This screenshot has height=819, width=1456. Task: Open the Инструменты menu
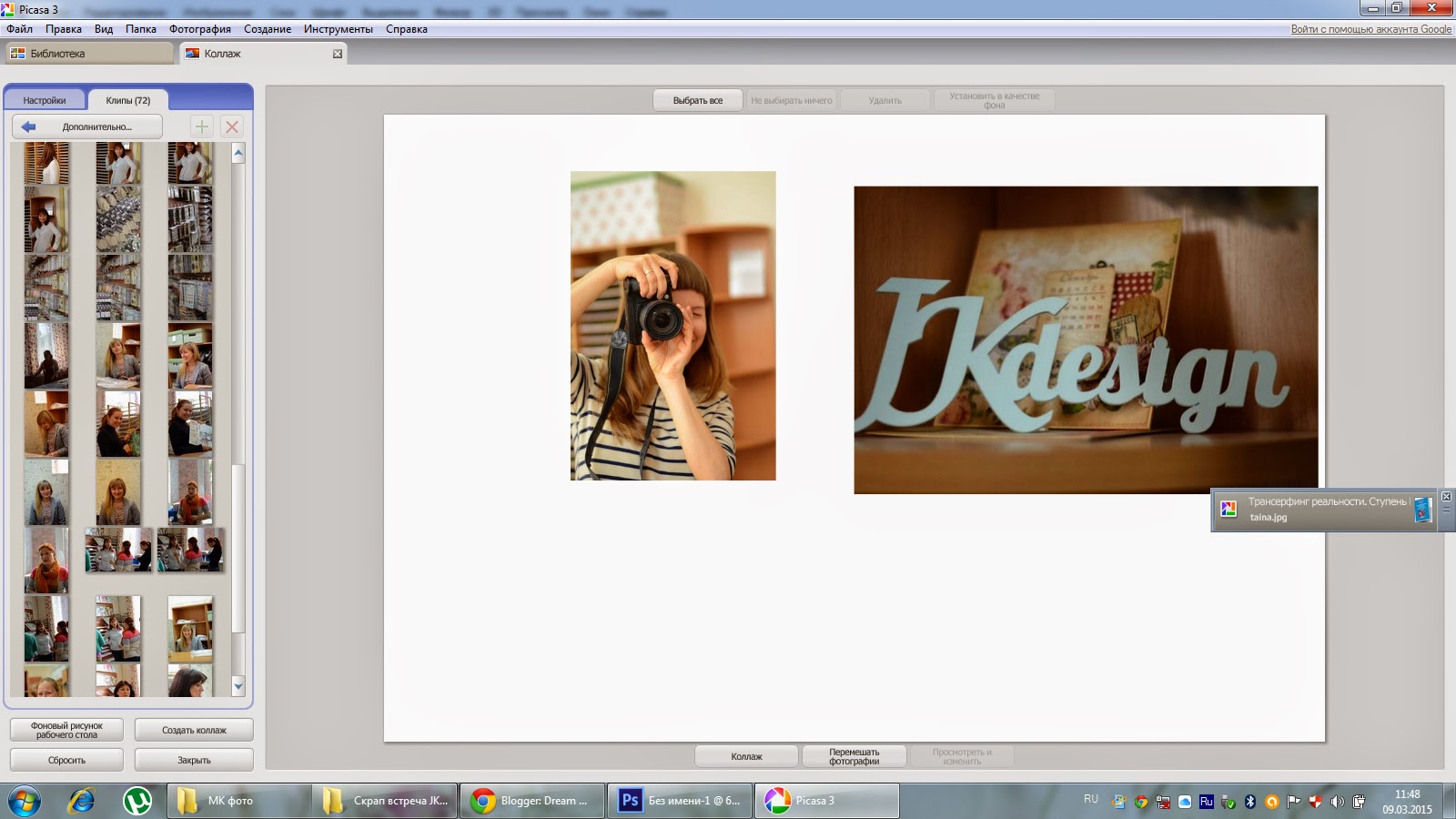click(339, 29)
